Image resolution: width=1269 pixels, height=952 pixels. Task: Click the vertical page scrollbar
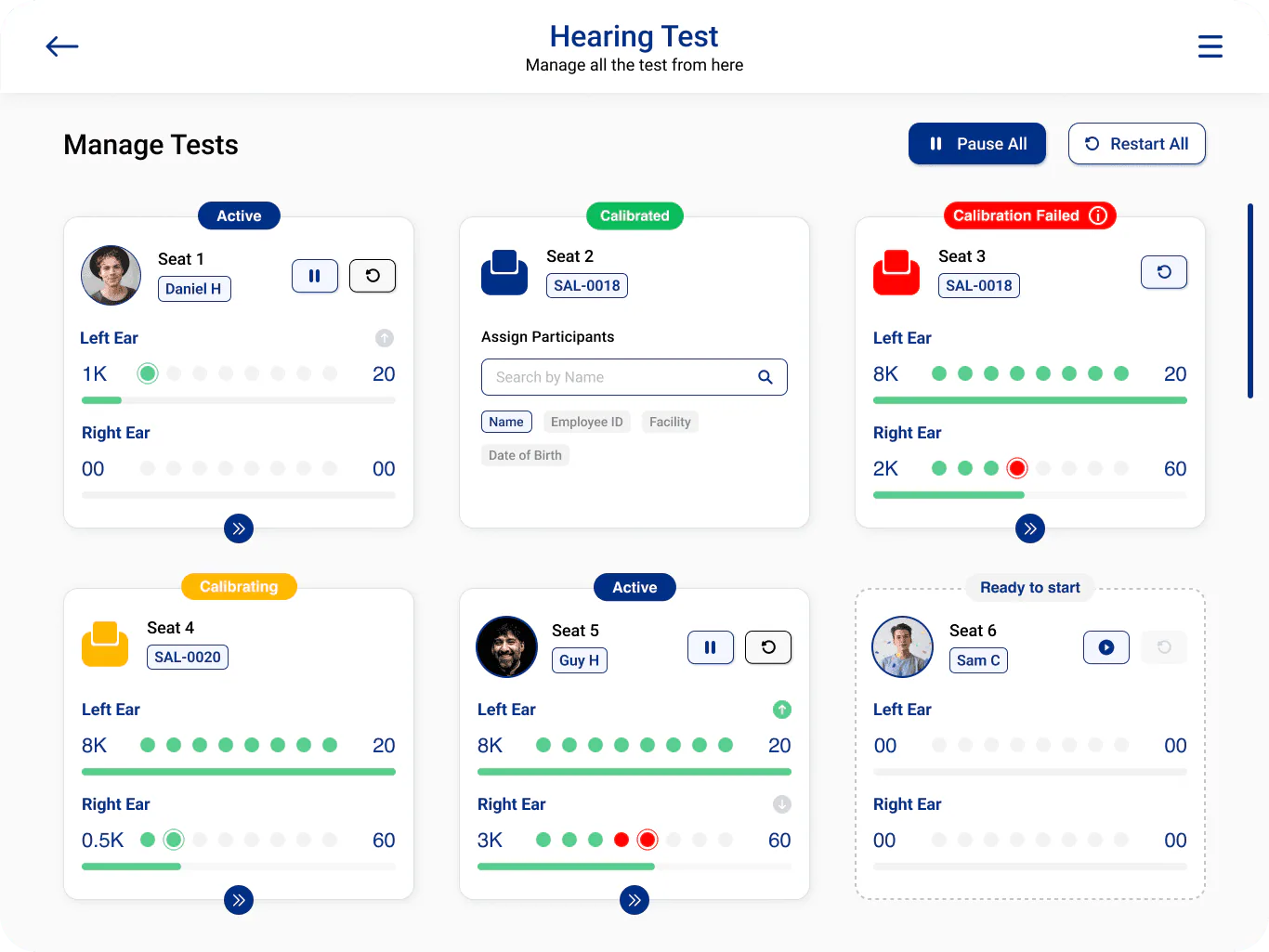click(x=1250, y=301)
